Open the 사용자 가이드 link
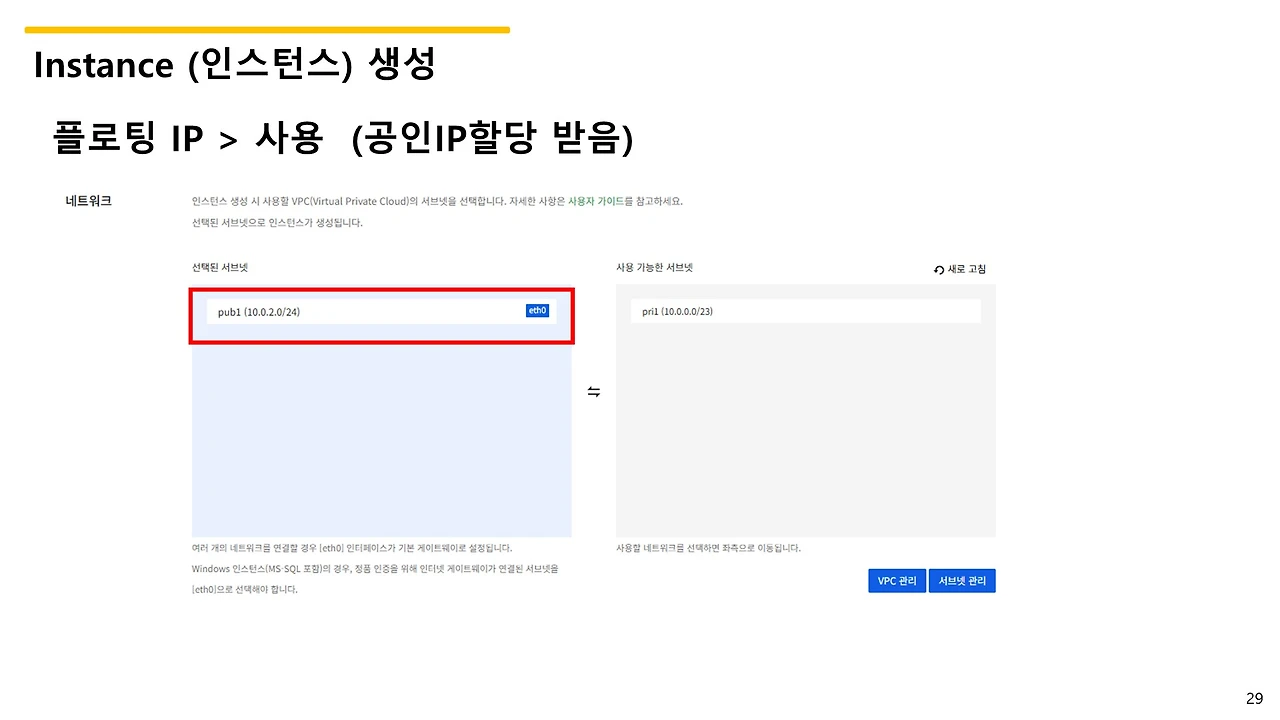Viewport: 1280px width, 720px height. click(x=596, y=200)
